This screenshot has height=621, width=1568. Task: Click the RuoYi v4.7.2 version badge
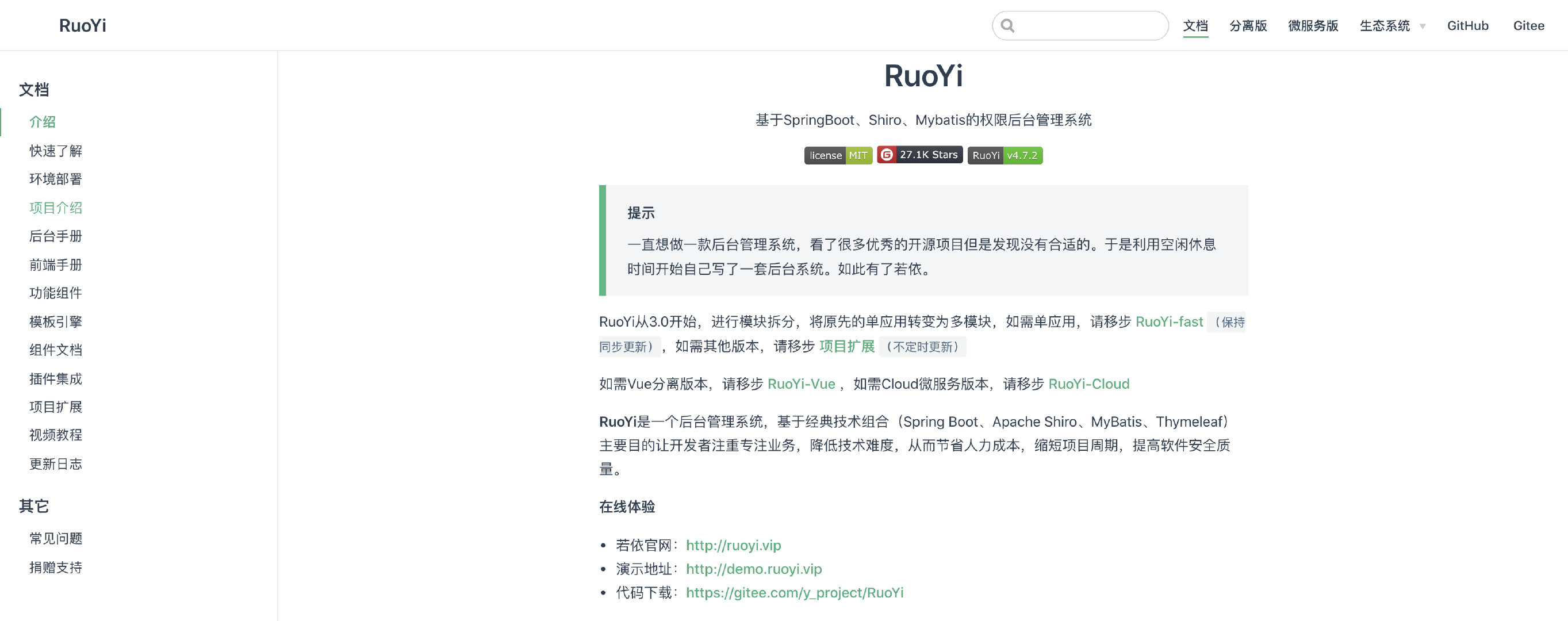tap(1005, 155)
